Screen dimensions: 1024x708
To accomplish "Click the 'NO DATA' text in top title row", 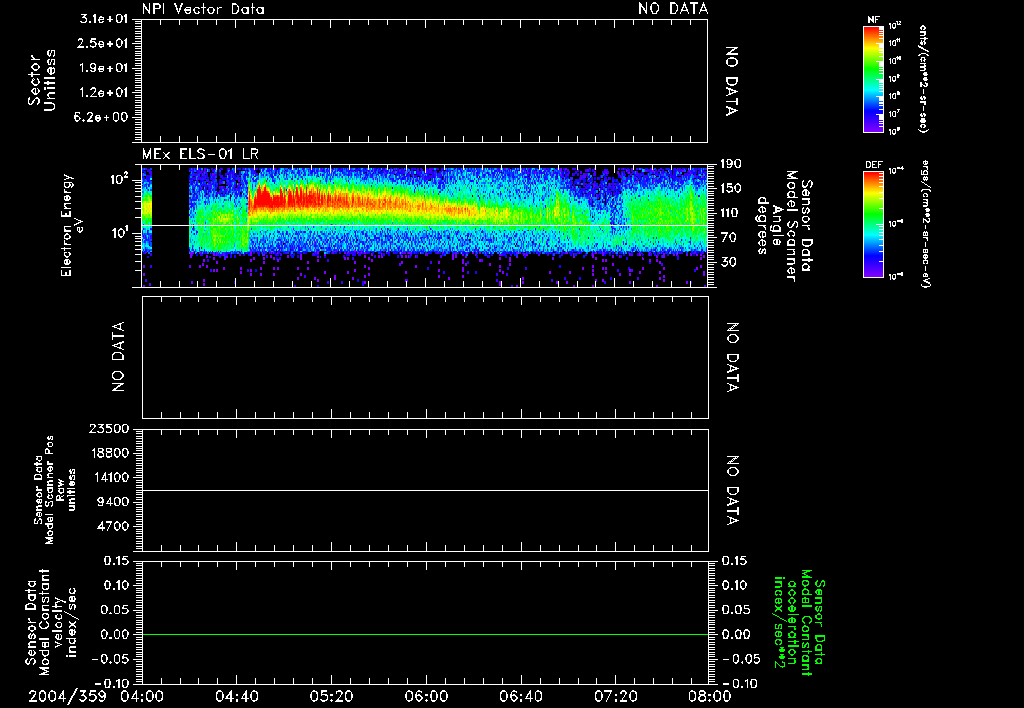I will 673,9.
